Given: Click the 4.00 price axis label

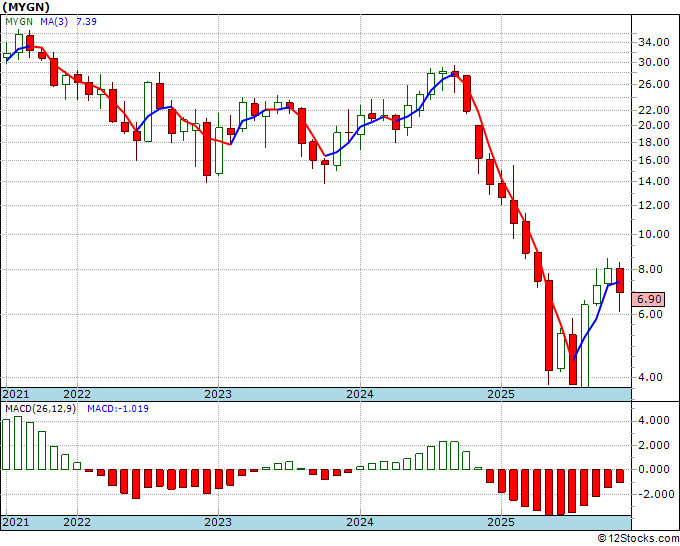Looking at the screenshot, I should point(651,378).
